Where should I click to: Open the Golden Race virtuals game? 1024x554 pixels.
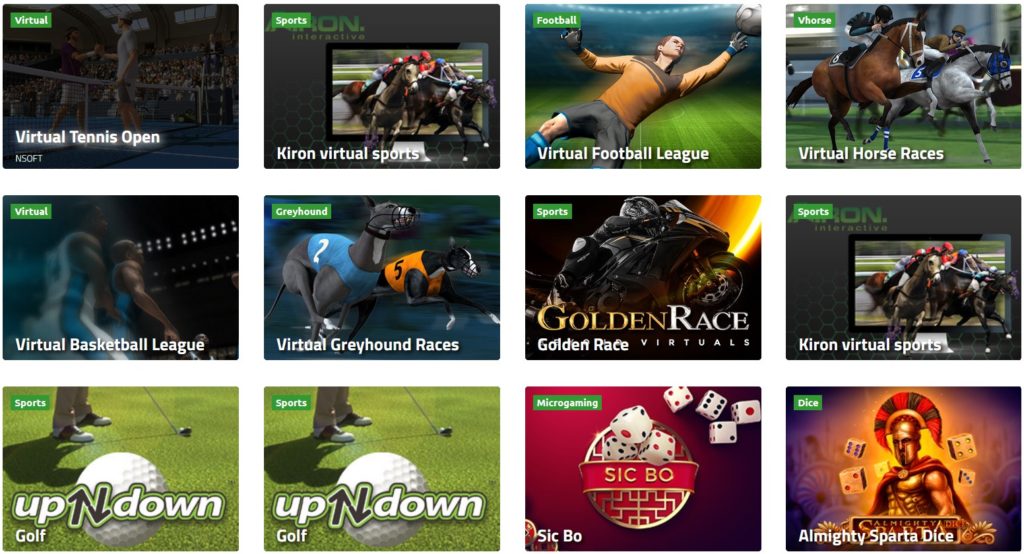(643, 278)
